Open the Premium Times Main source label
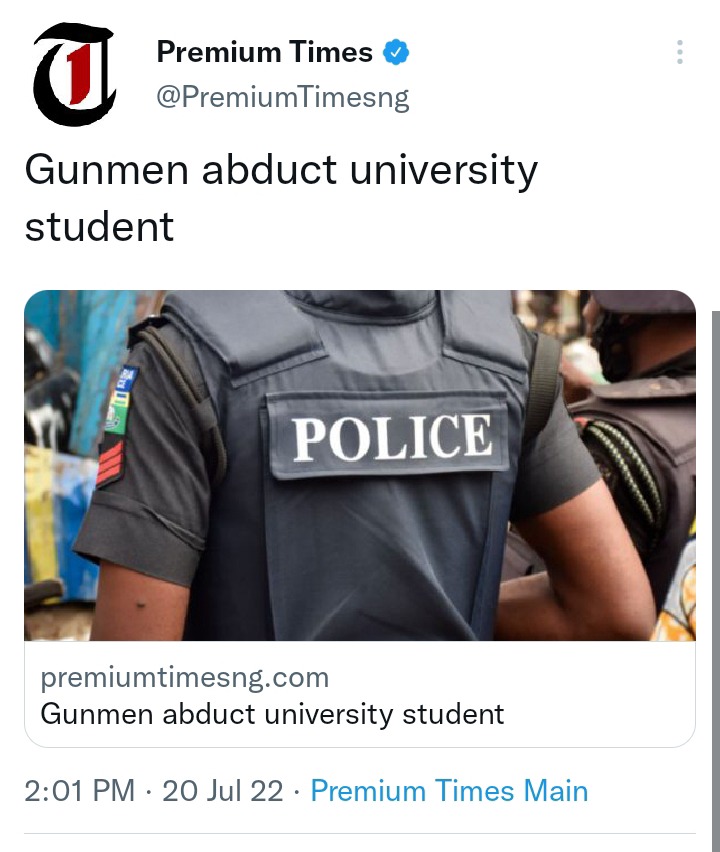Viewport: 720px width, 852px height. [x=449, y=791]
